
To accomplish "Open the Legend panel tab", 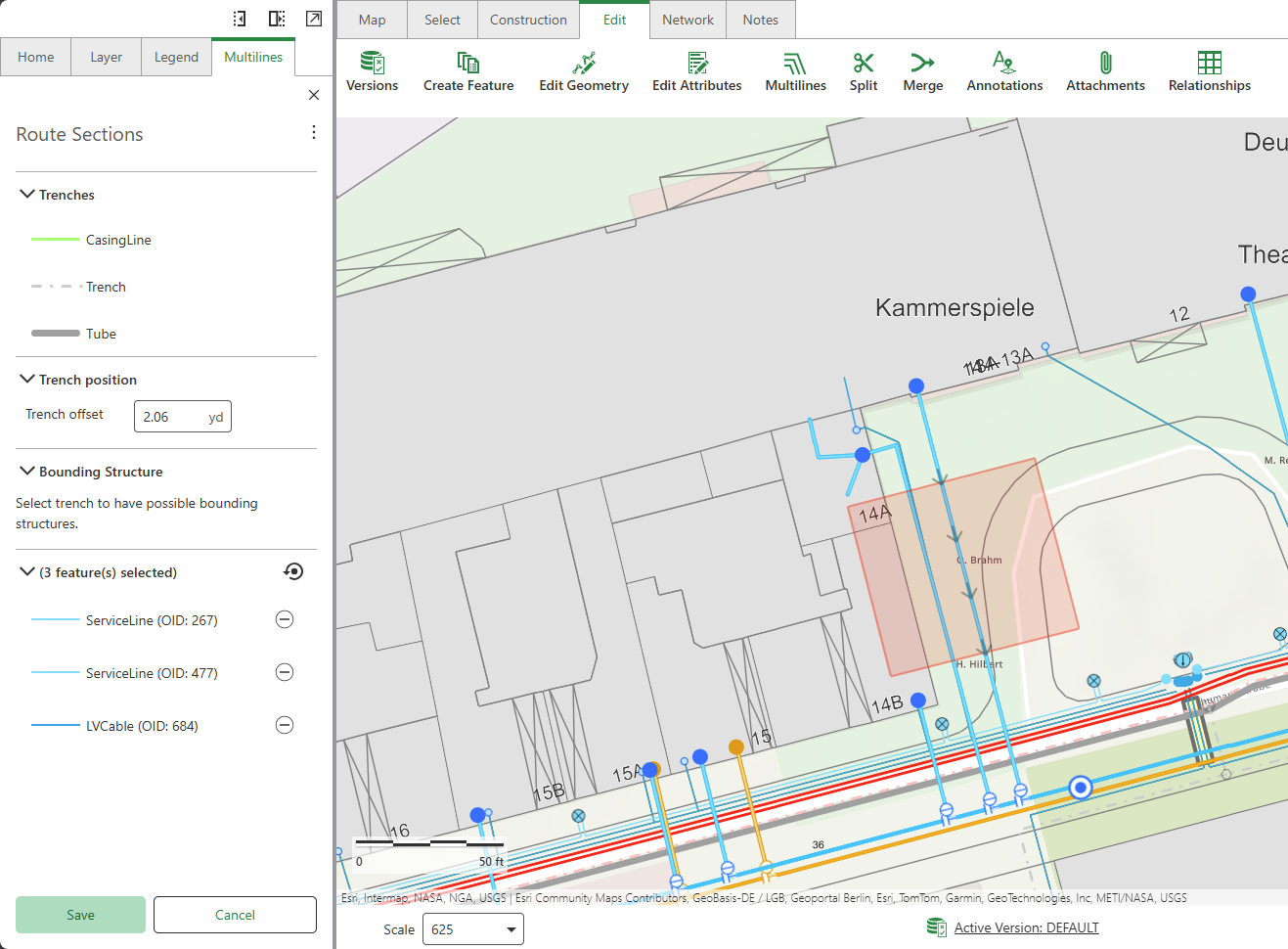I will pos(176,57).
